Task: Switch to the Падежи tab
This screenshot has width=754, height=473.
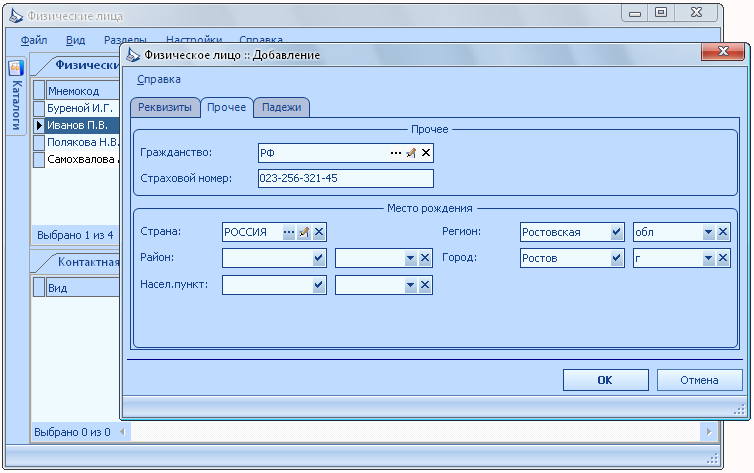Action: point(282,107)
